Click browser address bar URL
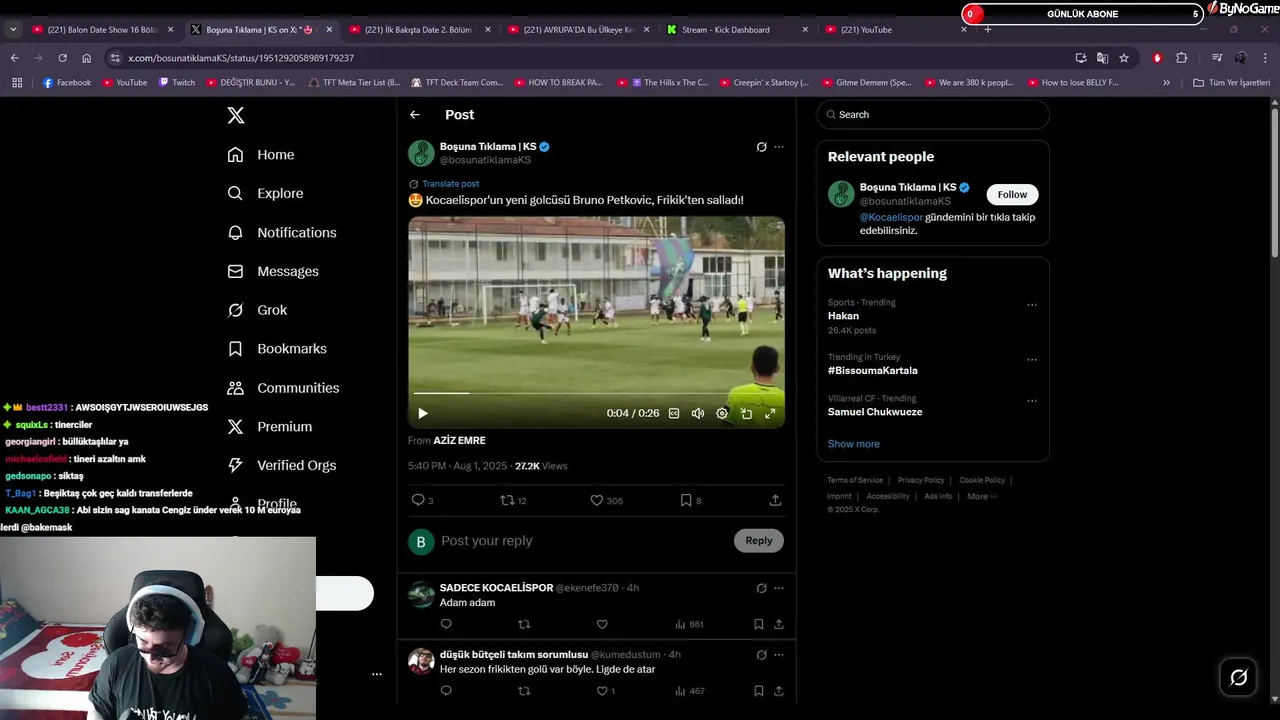 point(241,58)
